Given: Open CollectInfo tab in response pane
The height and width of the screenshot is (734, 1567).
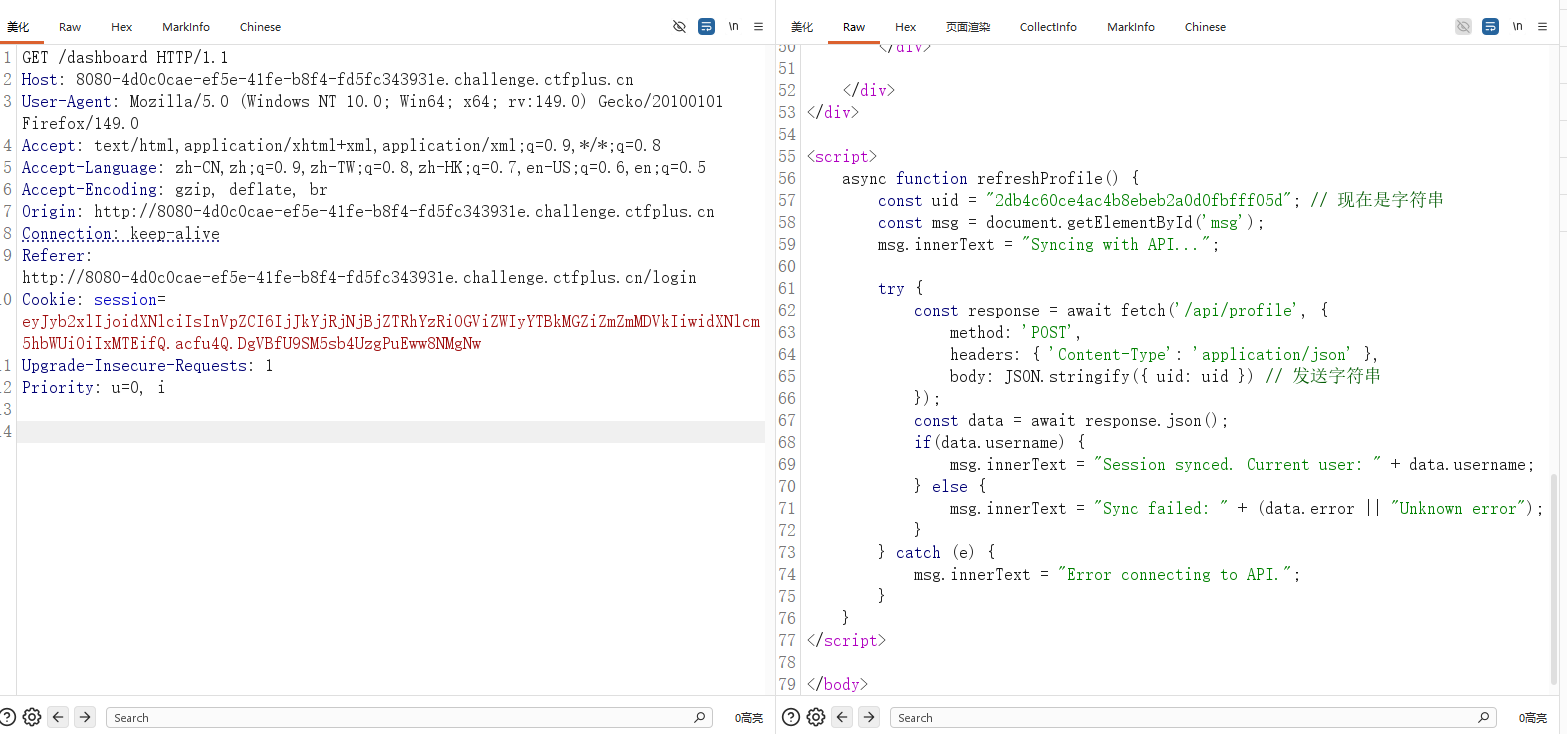Looking at the screenshot, I should 1048,27.
